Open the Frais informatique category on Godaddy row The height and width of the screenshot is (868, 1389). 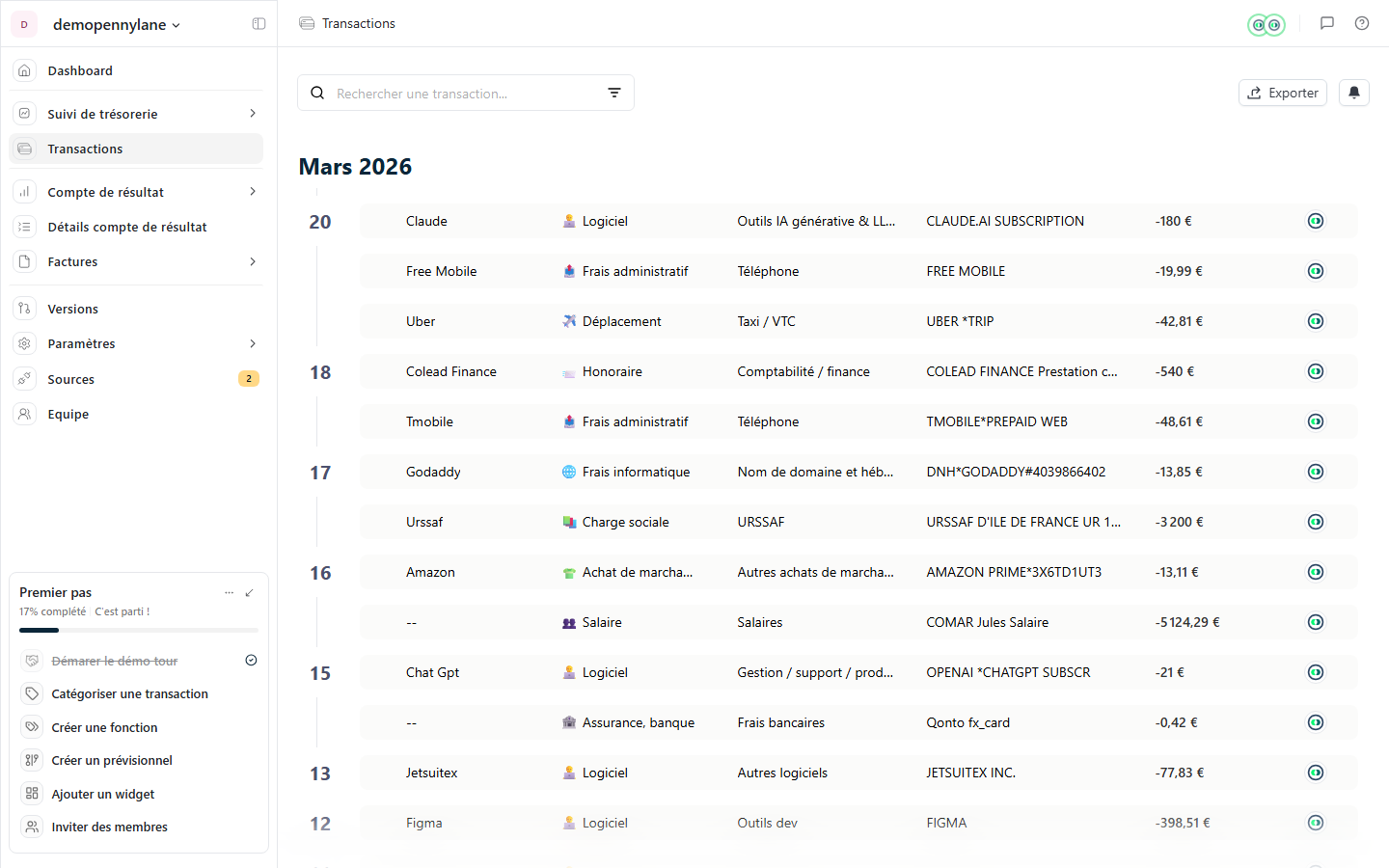tap(626, 472)
